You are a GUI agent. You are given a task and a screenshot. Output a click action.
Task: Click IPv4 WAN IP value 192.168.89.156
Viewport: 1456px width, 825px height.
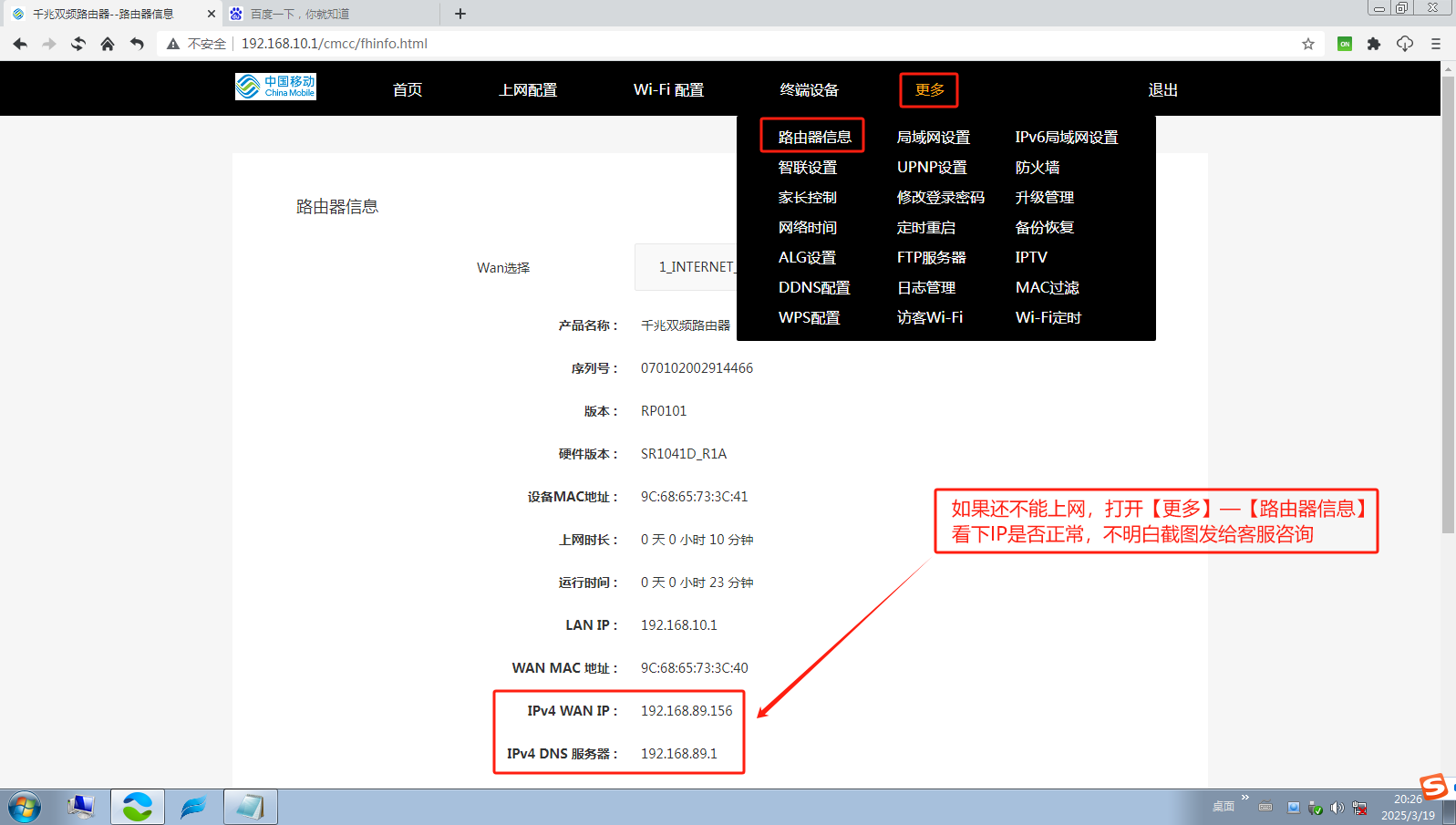coord(687,710)
